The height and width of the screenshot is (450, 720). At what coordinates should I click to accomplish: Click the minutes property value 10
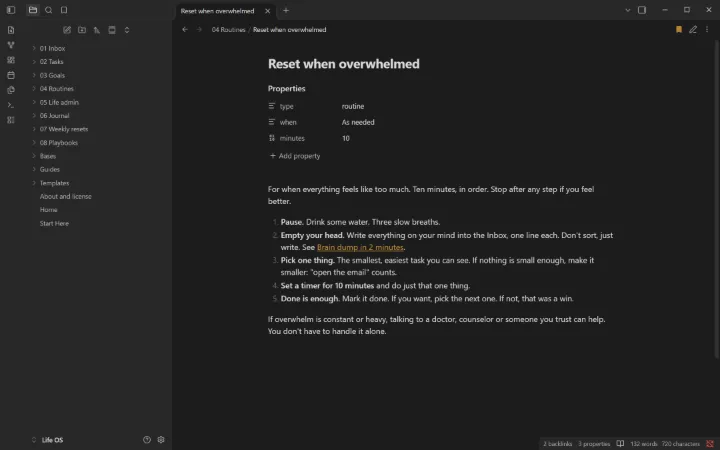346,138
